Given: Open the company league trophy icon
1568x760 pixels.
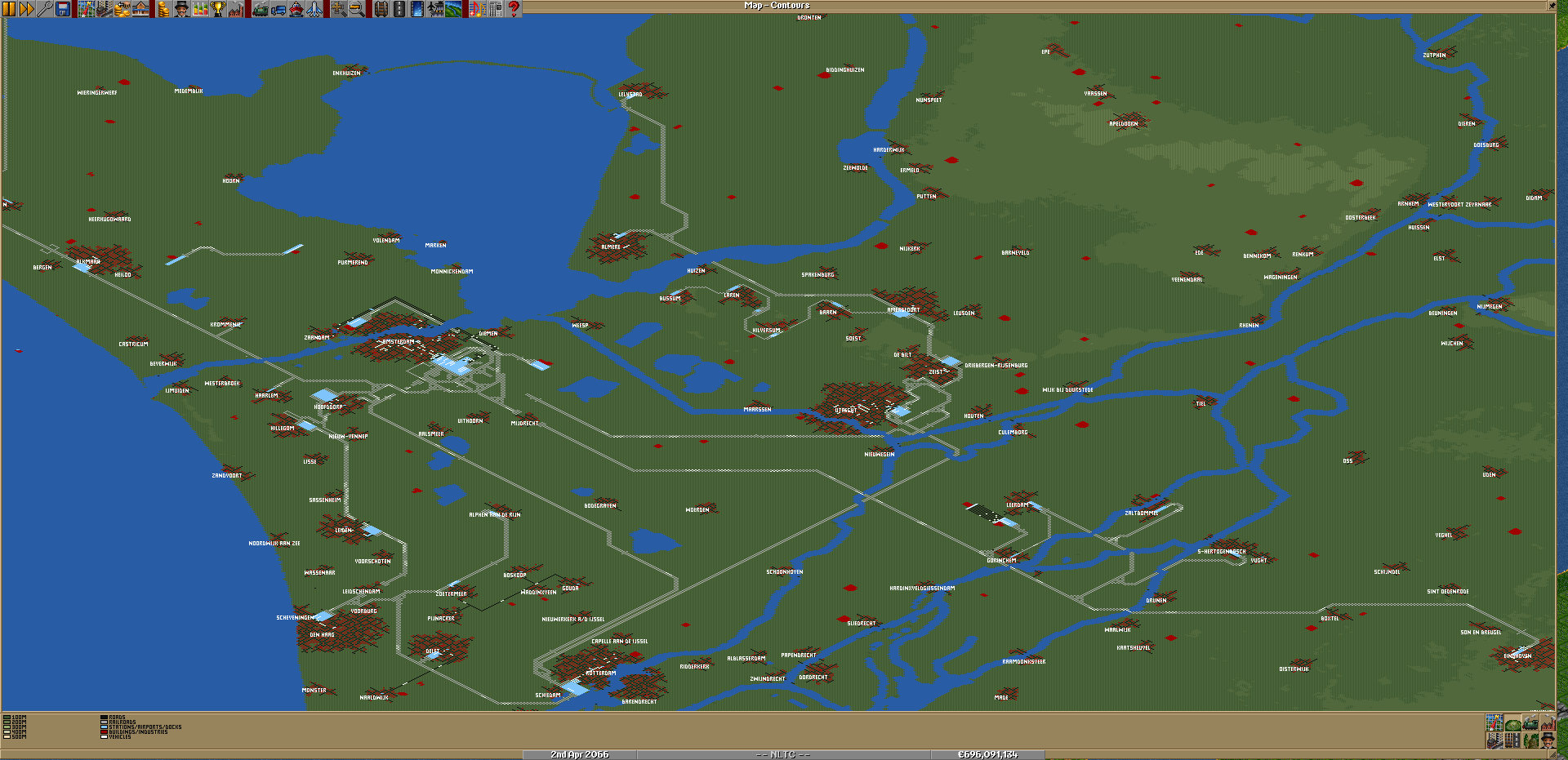Looking at the screenshot, I should click(218, 9).
